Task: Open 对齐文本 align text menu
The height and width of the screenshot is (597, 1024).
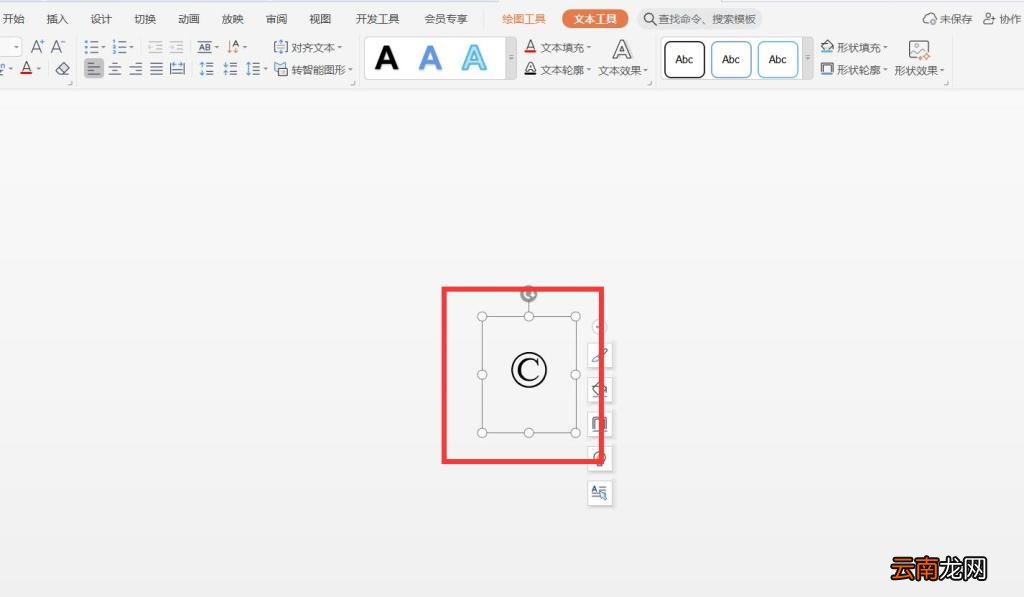Action: pos(308,47)
